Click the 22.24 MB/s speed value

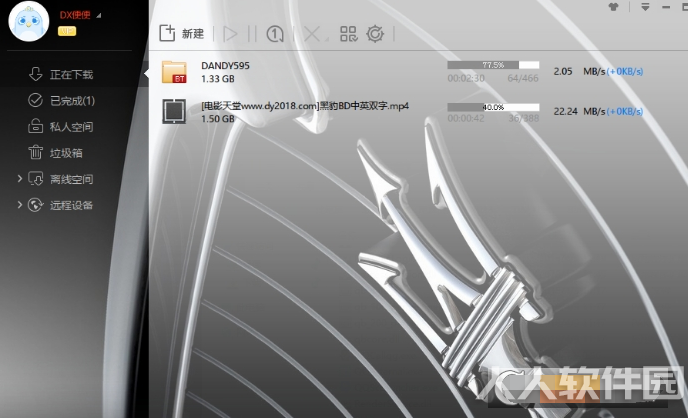(579, 111)
